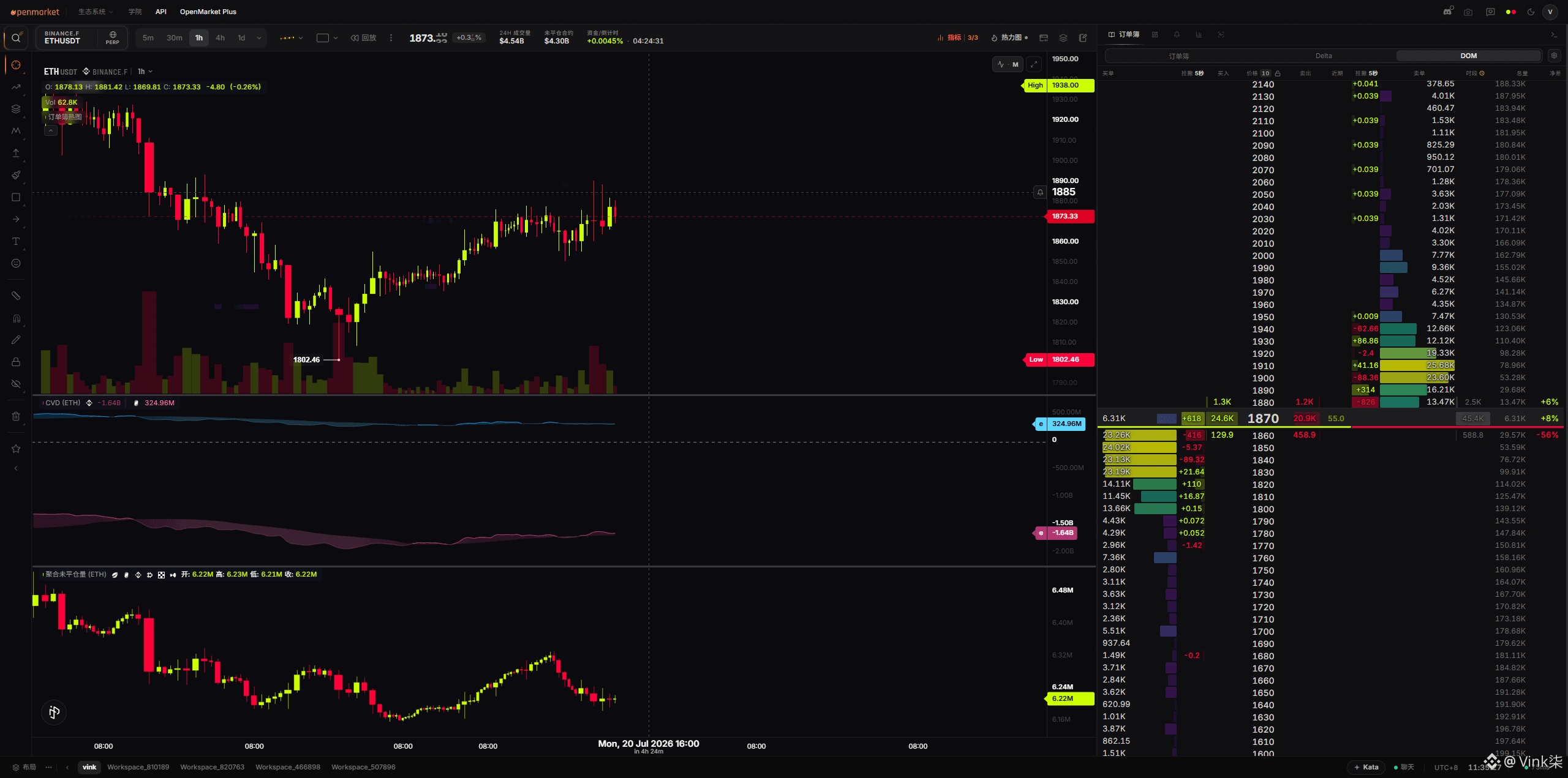Viewport: 1568px width, 778px height.
Task: Open the V user profile avatar
Action: (1550, 12)
